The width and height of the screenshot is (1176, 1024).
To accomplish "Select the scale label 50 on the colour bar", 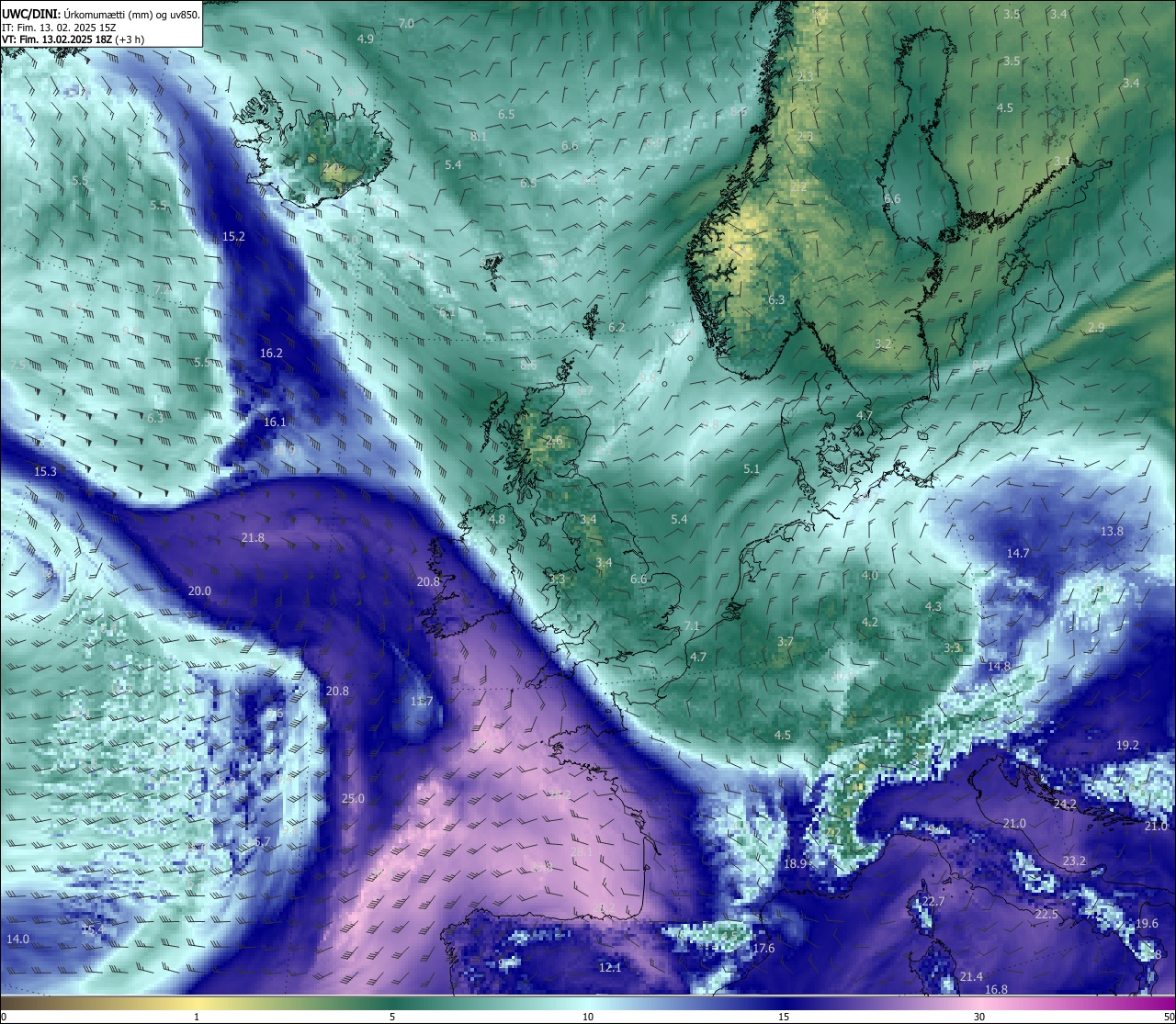I will click(1168, 1017).
